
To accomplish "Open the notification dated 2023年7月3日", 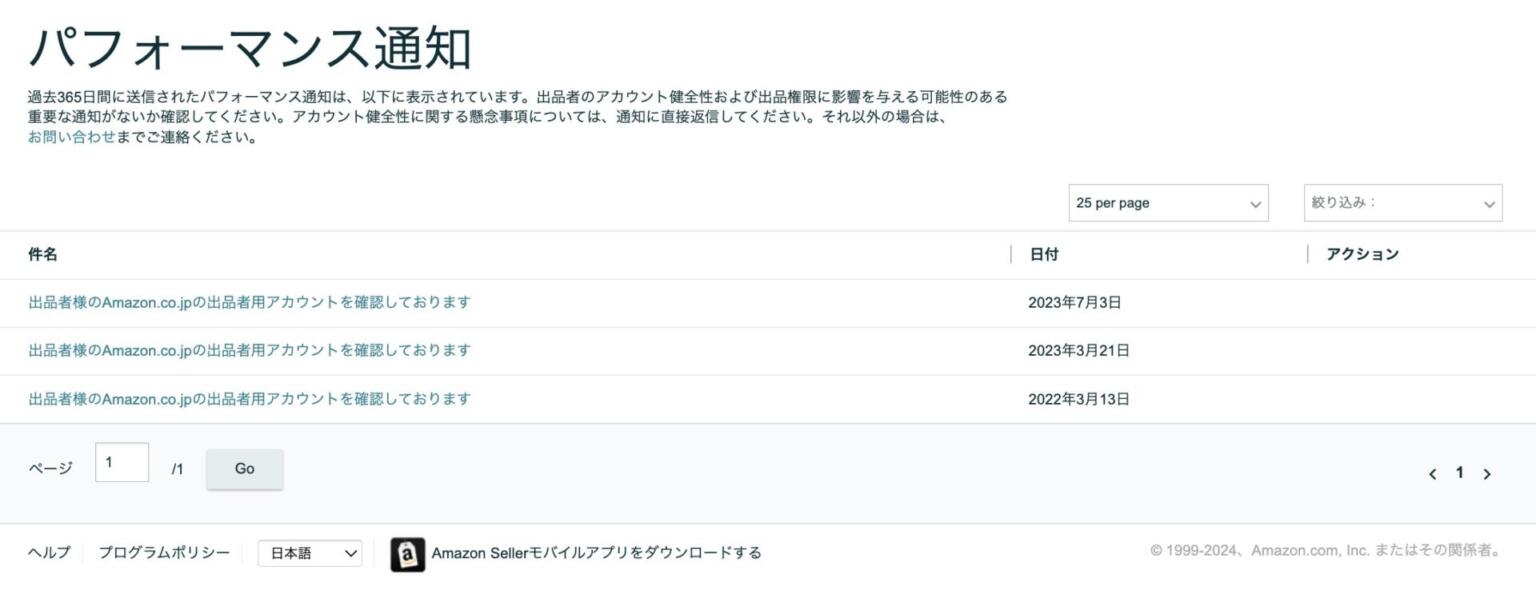I will coord(249,302).
